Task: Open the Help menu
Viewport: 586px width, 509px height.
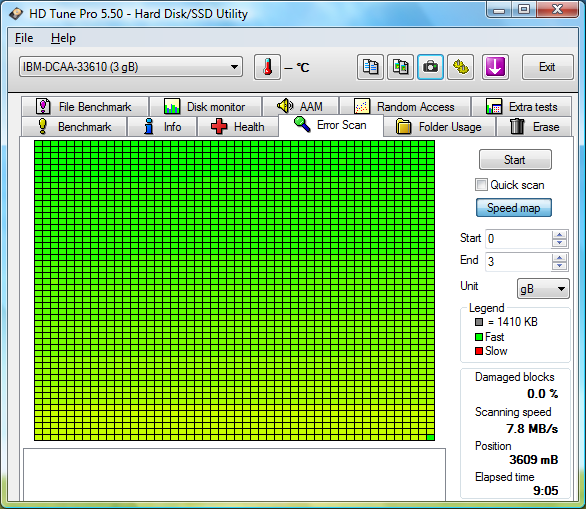Action: [63, 38]
